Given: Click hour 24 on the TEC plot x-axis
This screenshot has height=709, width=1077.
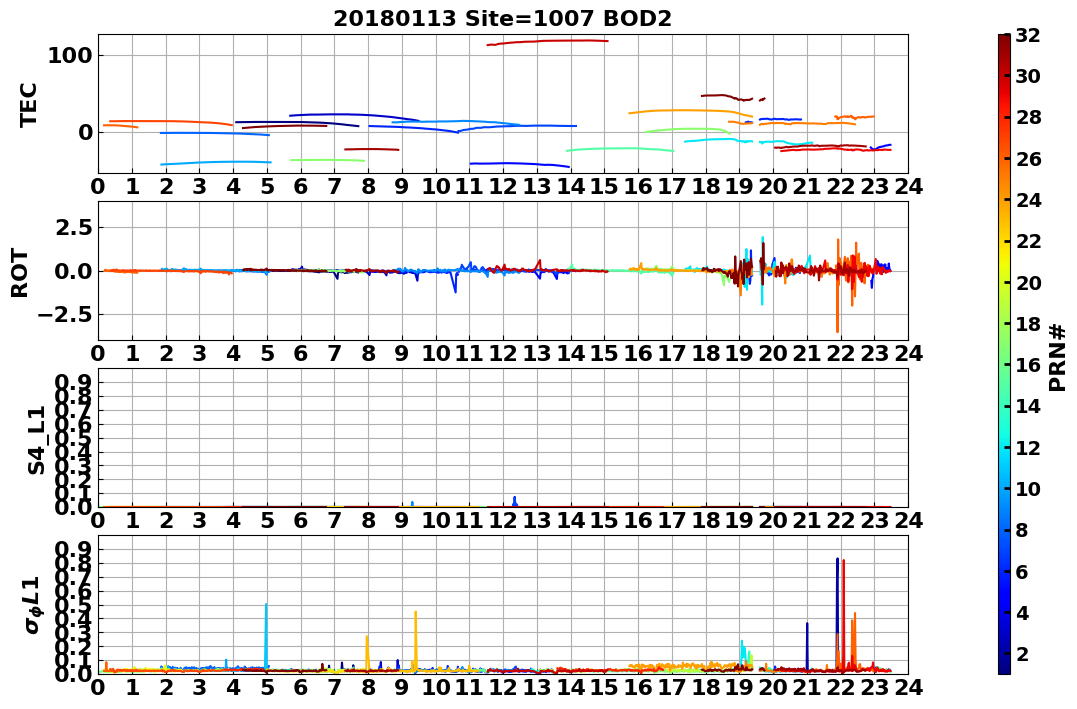Looking at the screenshot, I should pyautogui.click(x=908, y=186).
